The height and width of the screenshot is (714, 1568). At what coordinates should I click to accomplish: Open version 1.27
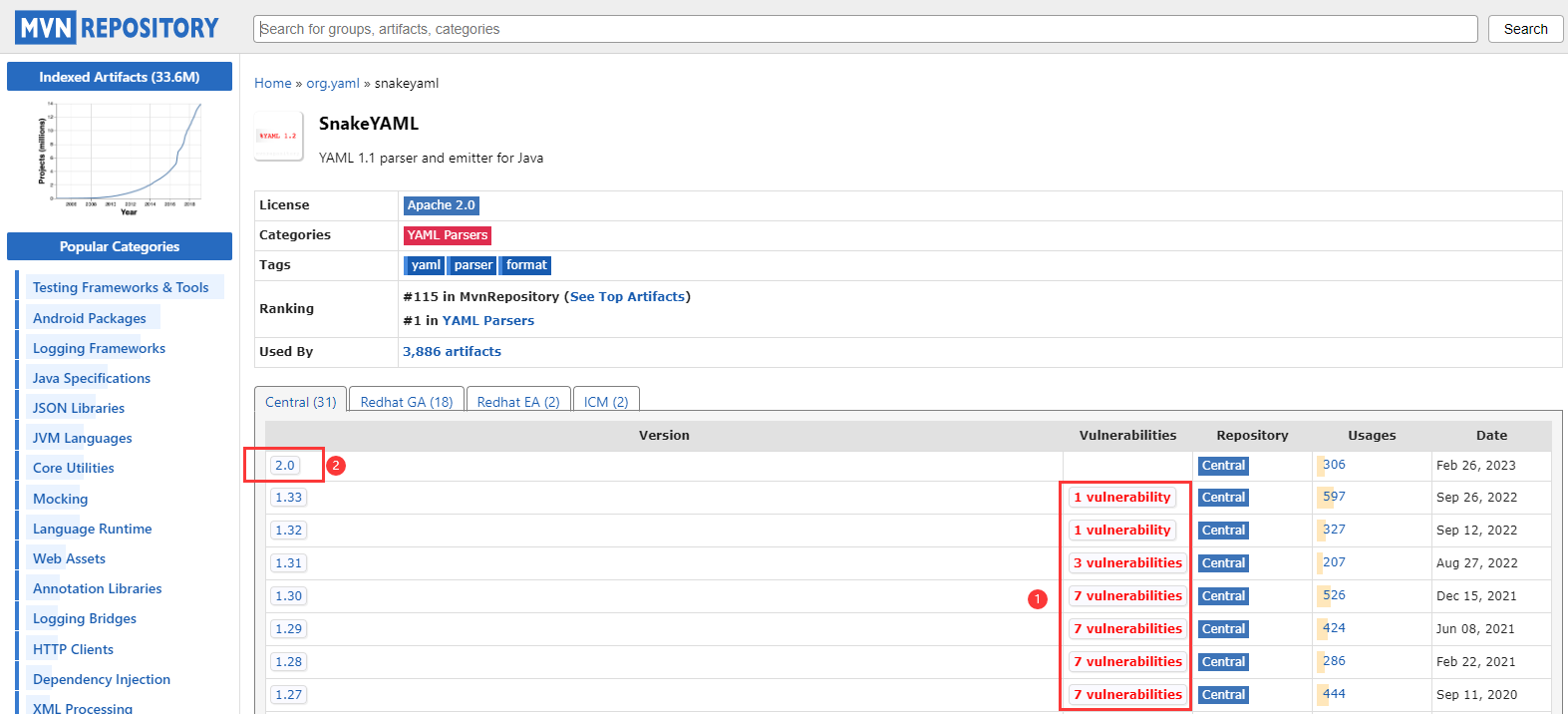click(289, 695)
